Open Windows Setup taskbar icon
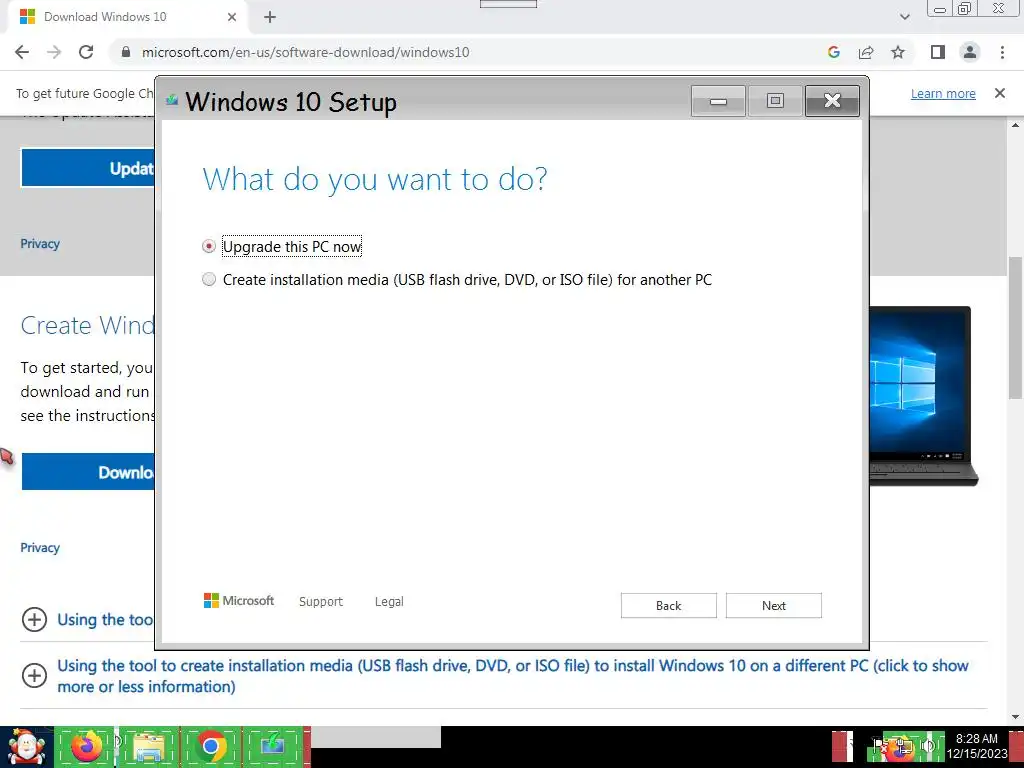 pyautogui.click(x=273, y=747)
